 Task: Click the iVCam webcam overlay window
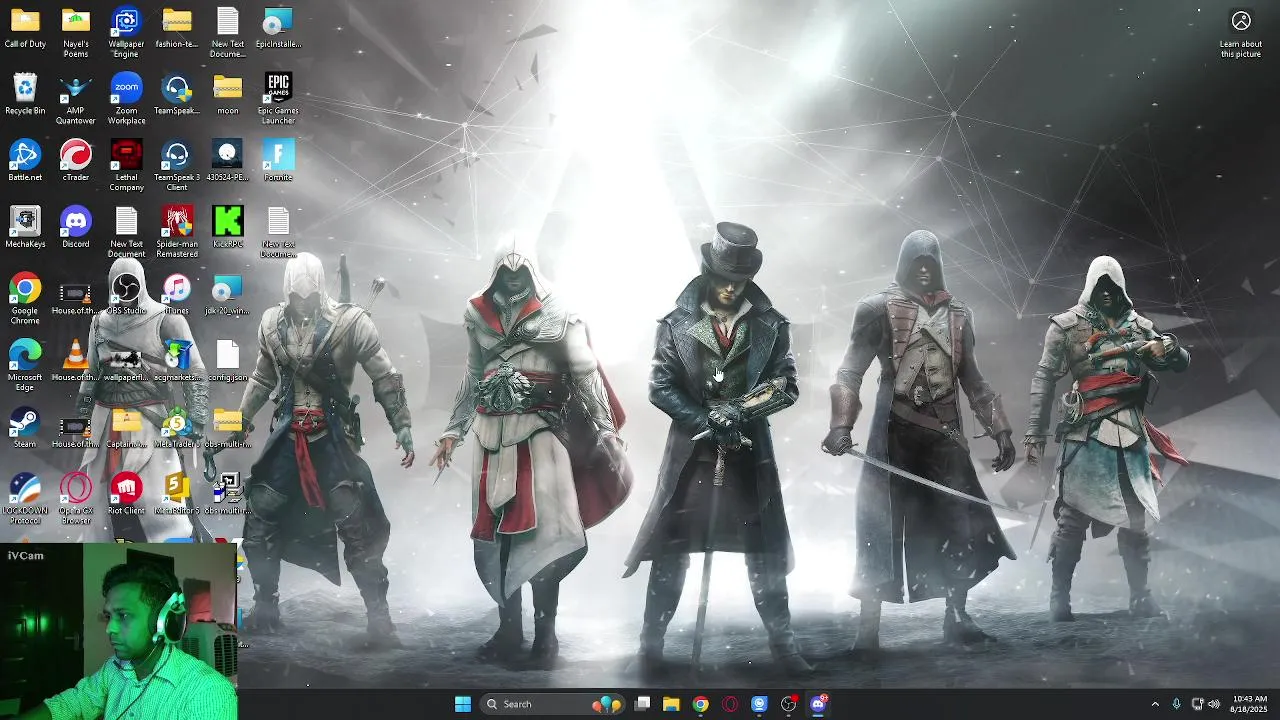click(119, 632)
